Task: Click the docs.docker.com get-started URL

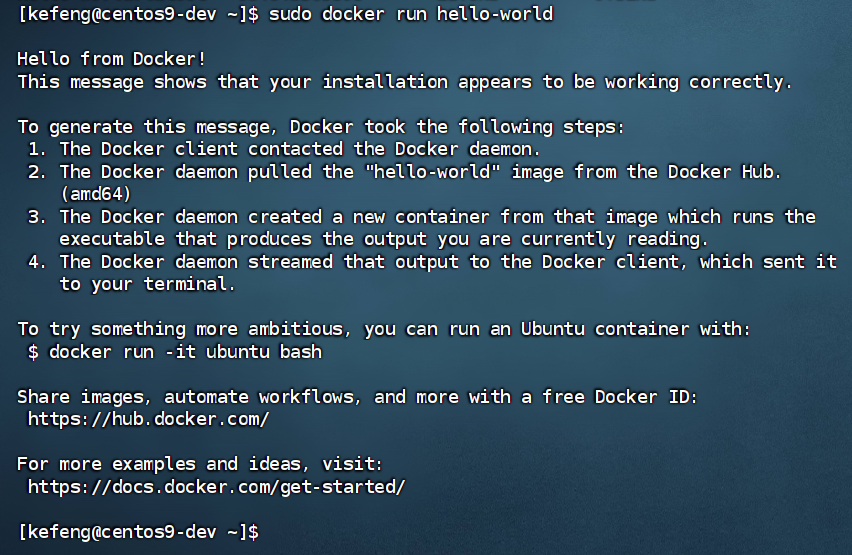Action: pos(216,487)
